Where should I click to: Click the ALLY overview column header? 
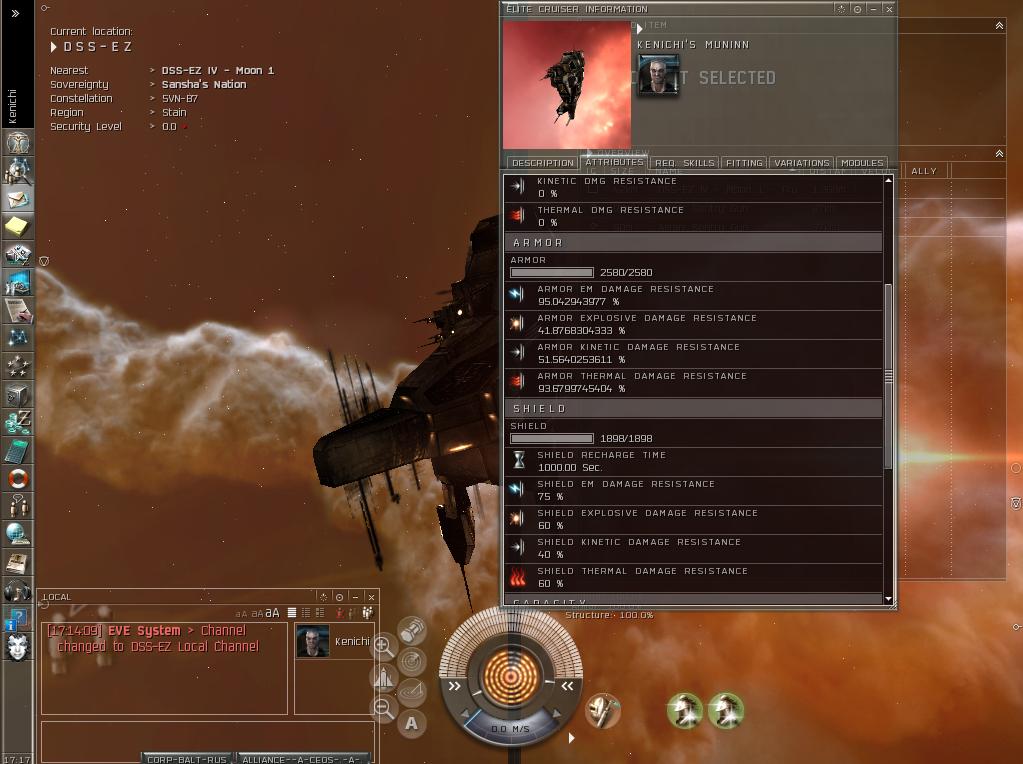(x=924, y=171)
